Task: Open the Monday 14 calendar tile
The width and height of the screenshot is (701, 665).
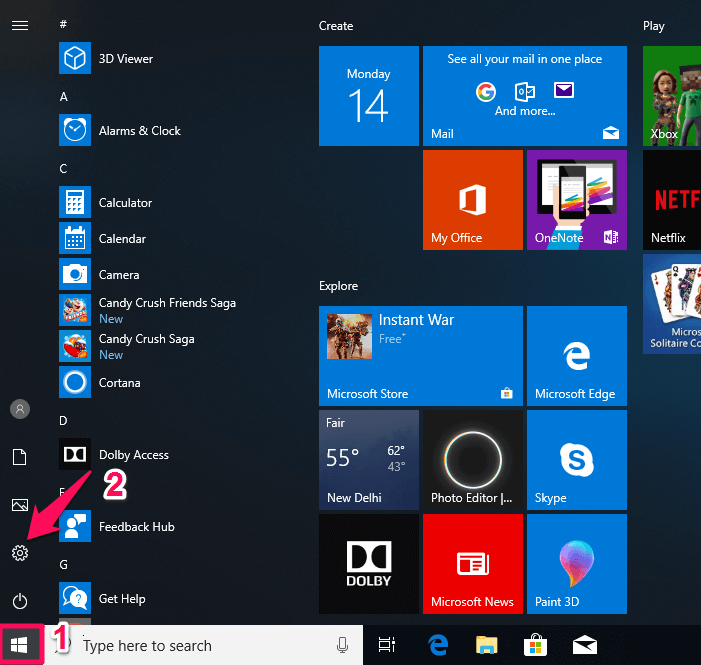Action: tap(369, 96)
